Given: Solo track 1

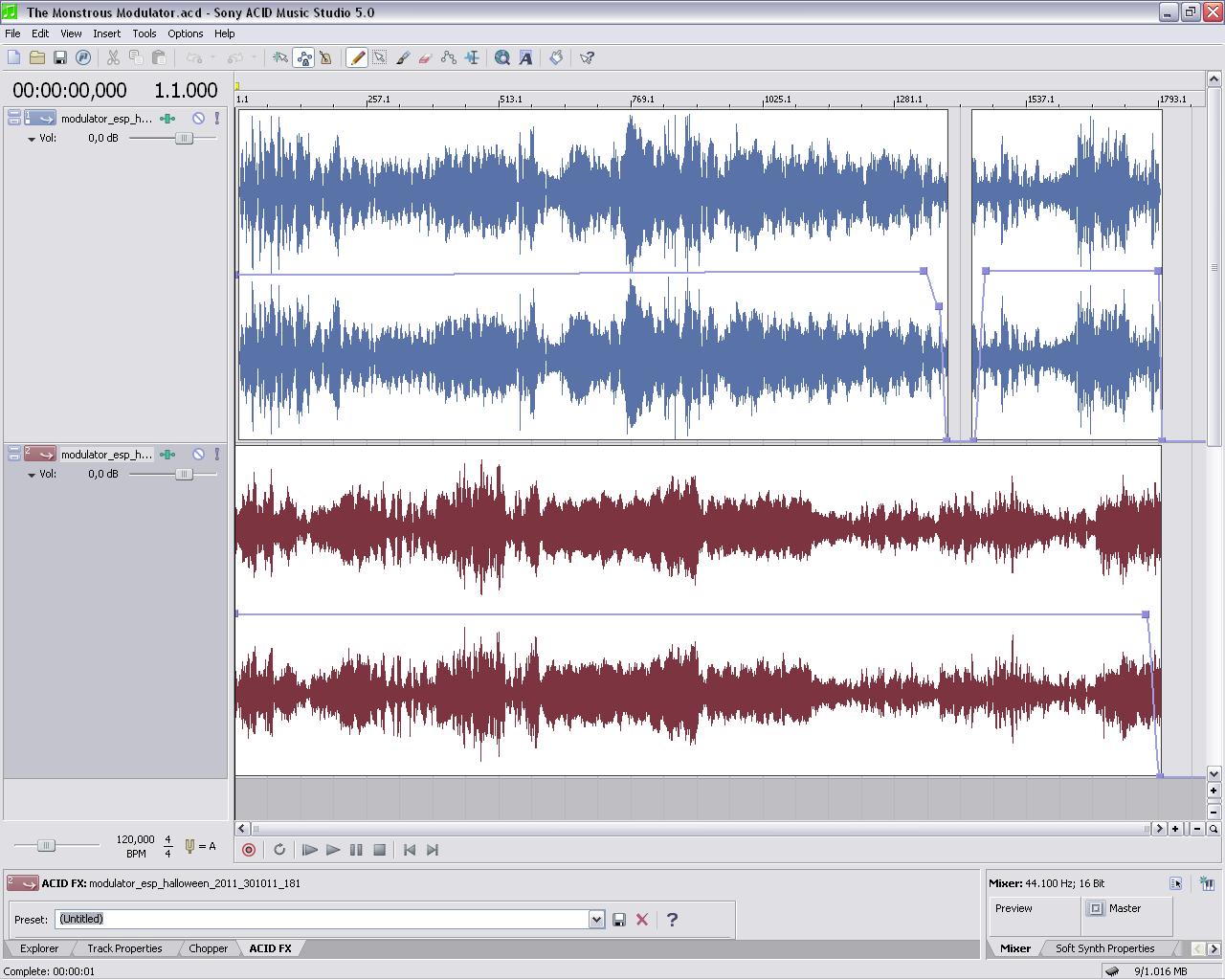Looking at the screenshot, I should (217, 119).
